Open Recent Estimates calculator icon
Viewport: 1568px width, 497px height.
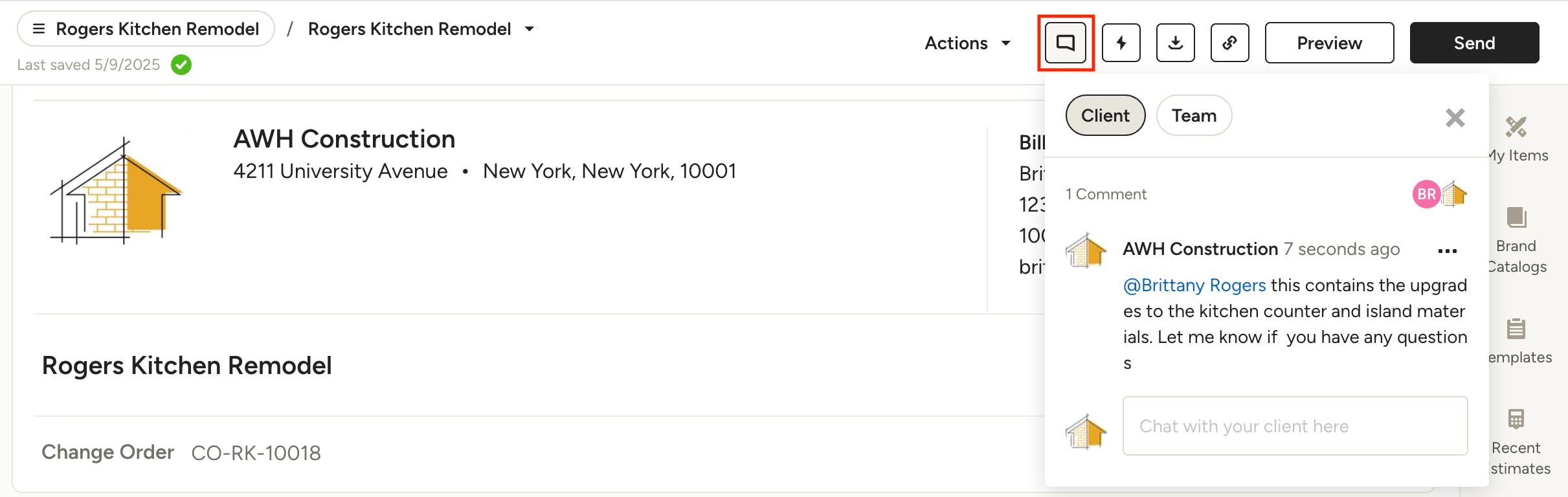point(1516,419)
